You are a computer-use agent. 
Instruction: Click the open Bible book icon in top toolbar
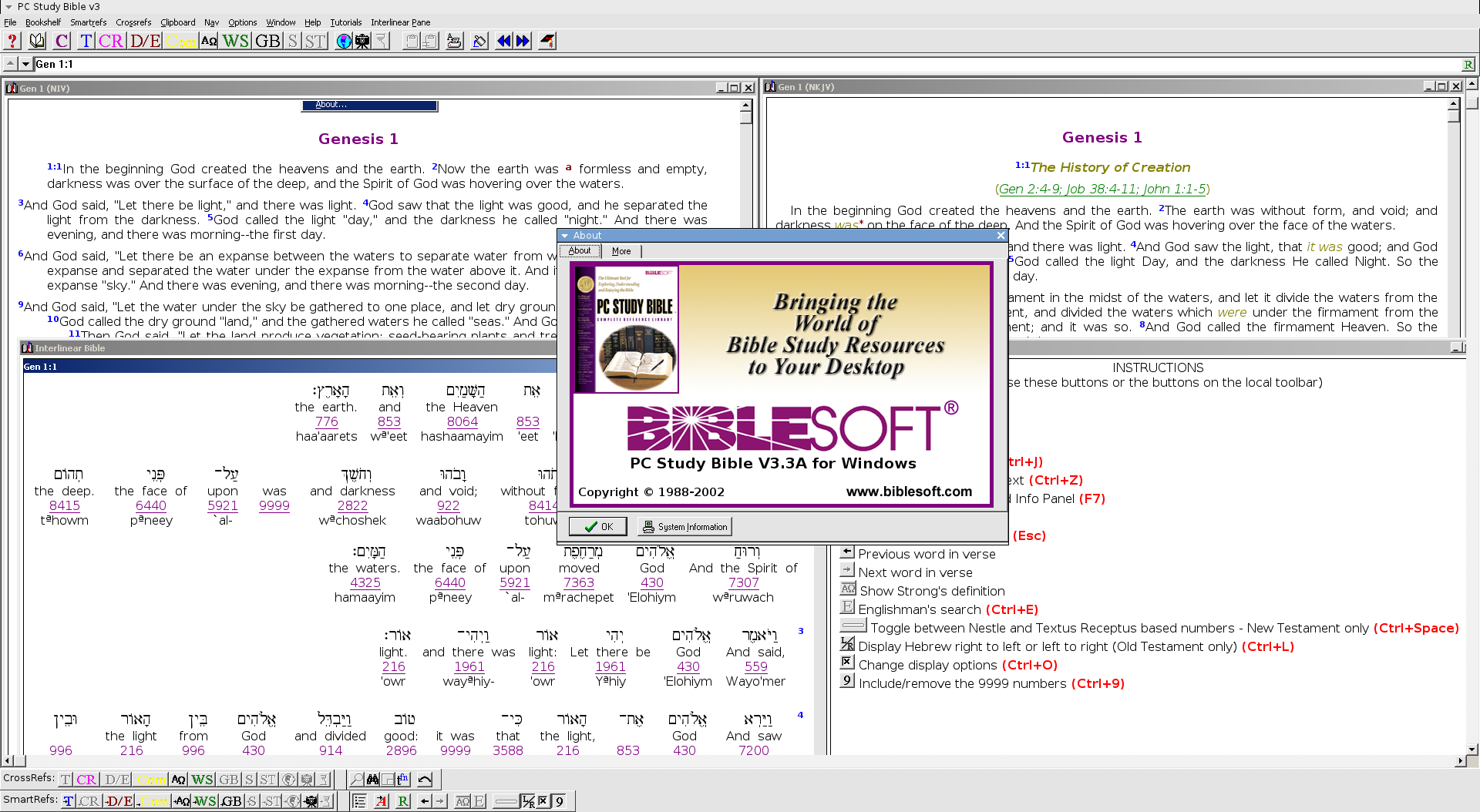(37, 41)
